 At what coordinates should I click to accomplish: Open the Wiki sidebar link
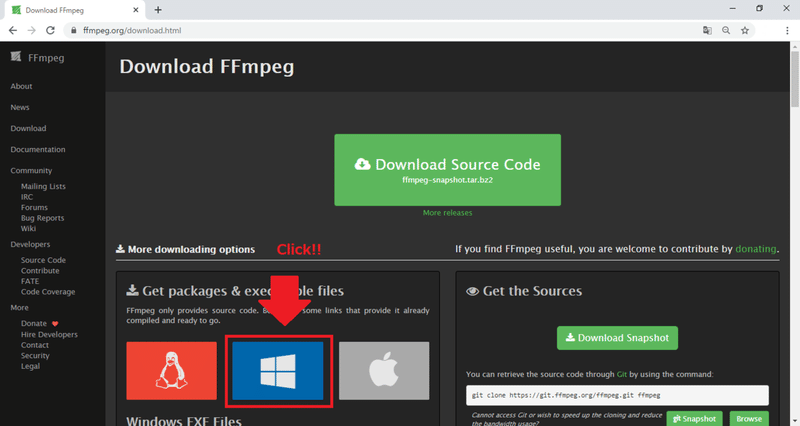(29, 229)
